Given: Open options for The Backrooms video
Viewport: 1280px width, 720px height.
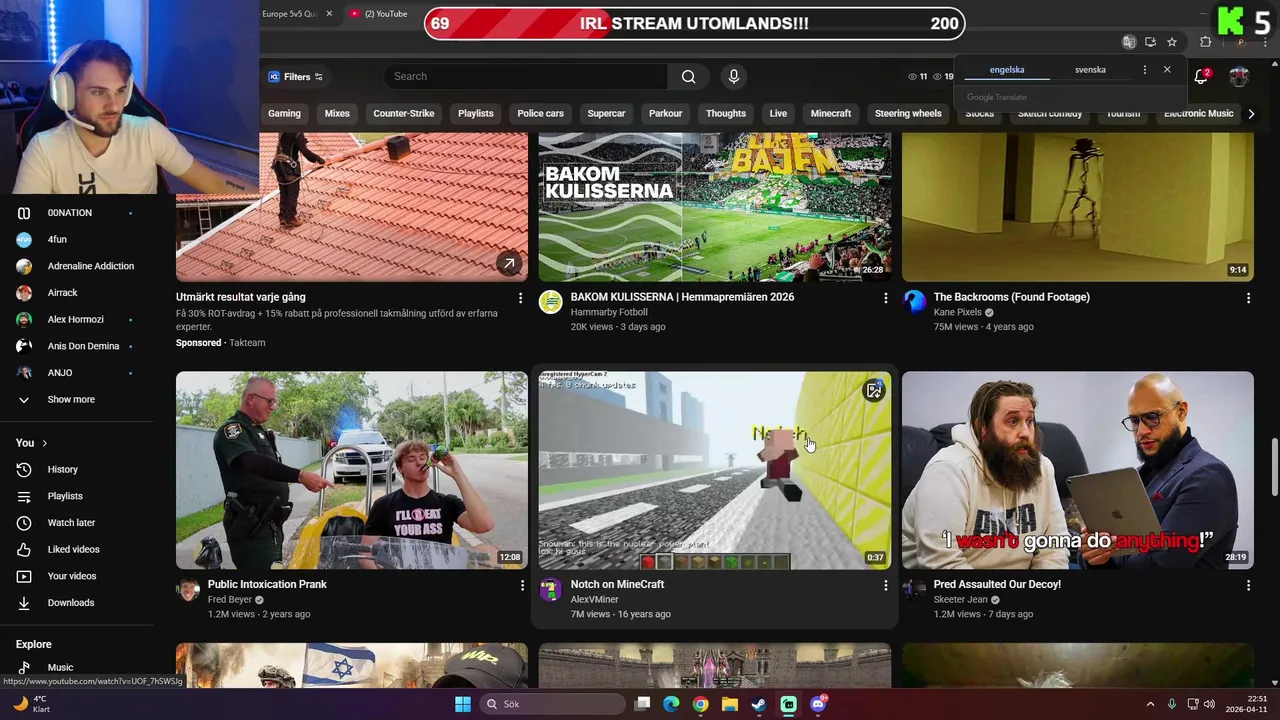Looking at the screenshot, I should click(x=1248, y=298).
